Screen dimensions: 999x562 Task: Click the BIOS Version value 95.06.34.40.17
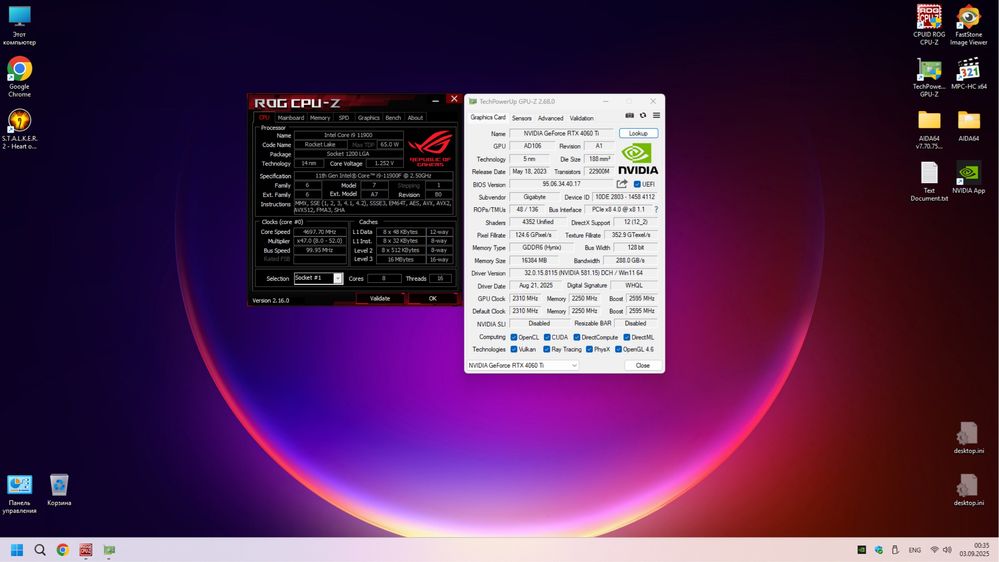pyautogui.click(x=561, y=184)
